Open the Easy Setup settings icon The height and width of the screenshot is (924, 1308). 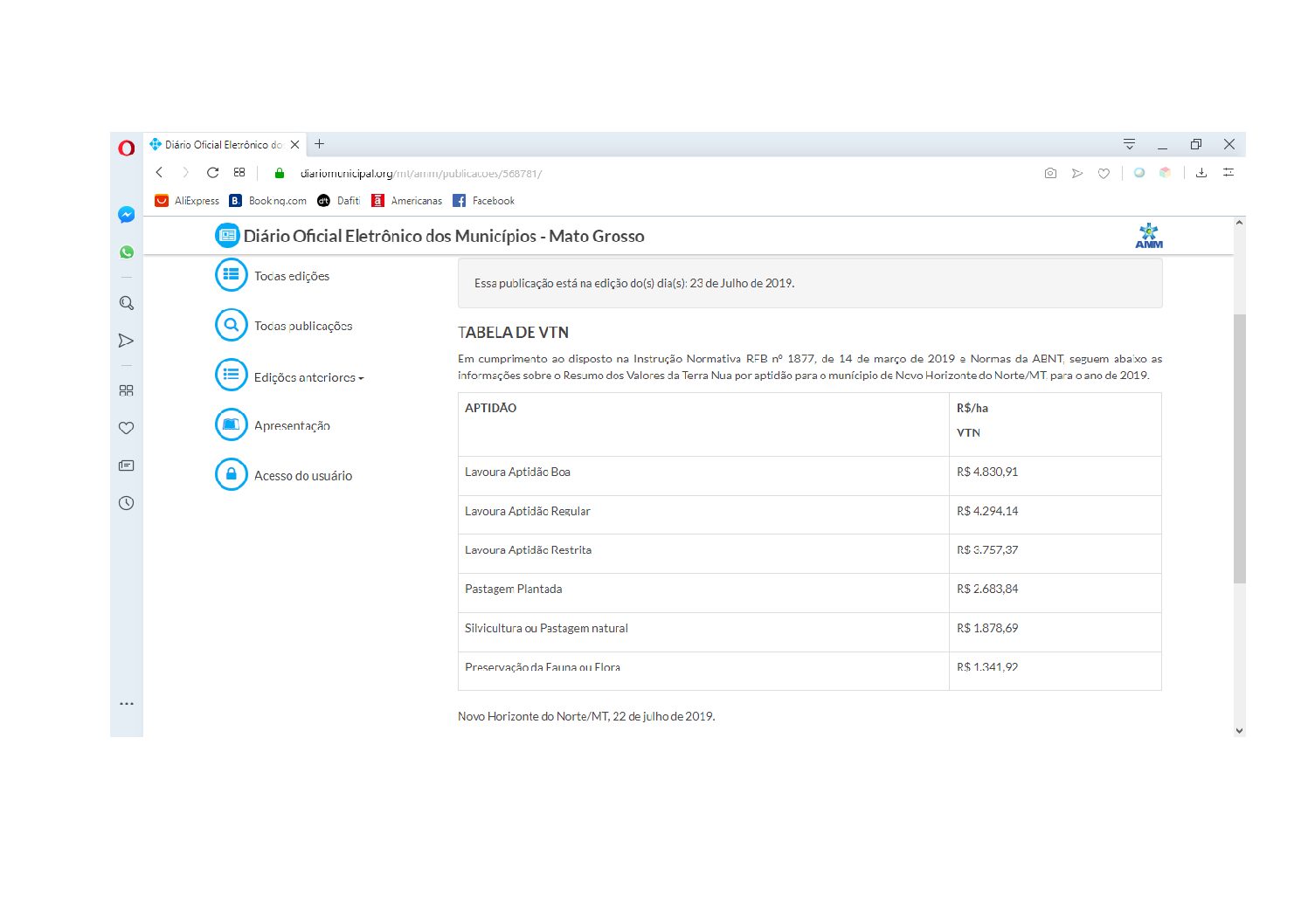[x=1228, y=173]
